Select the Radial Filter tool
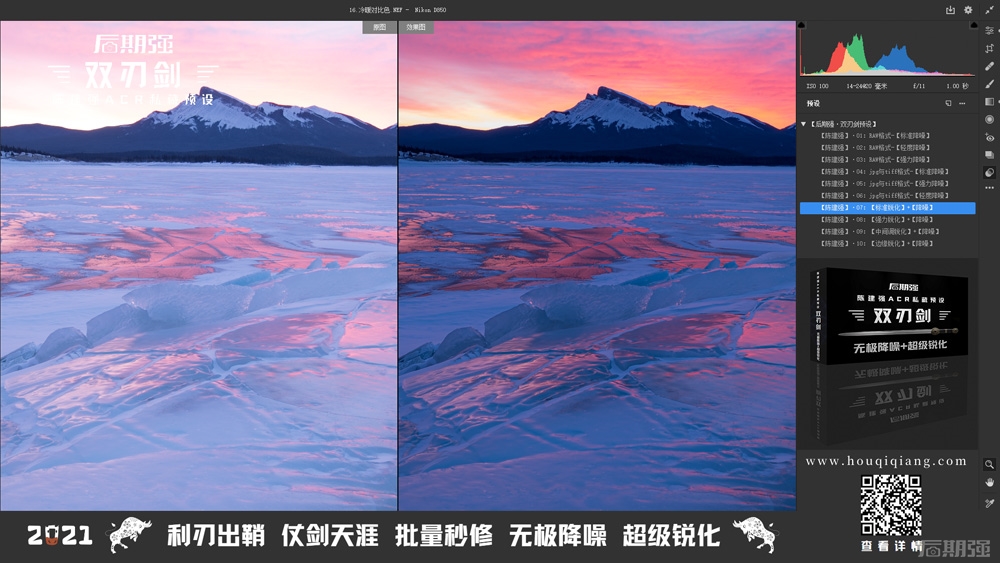The image size is (1000, 563). [989, 120]
